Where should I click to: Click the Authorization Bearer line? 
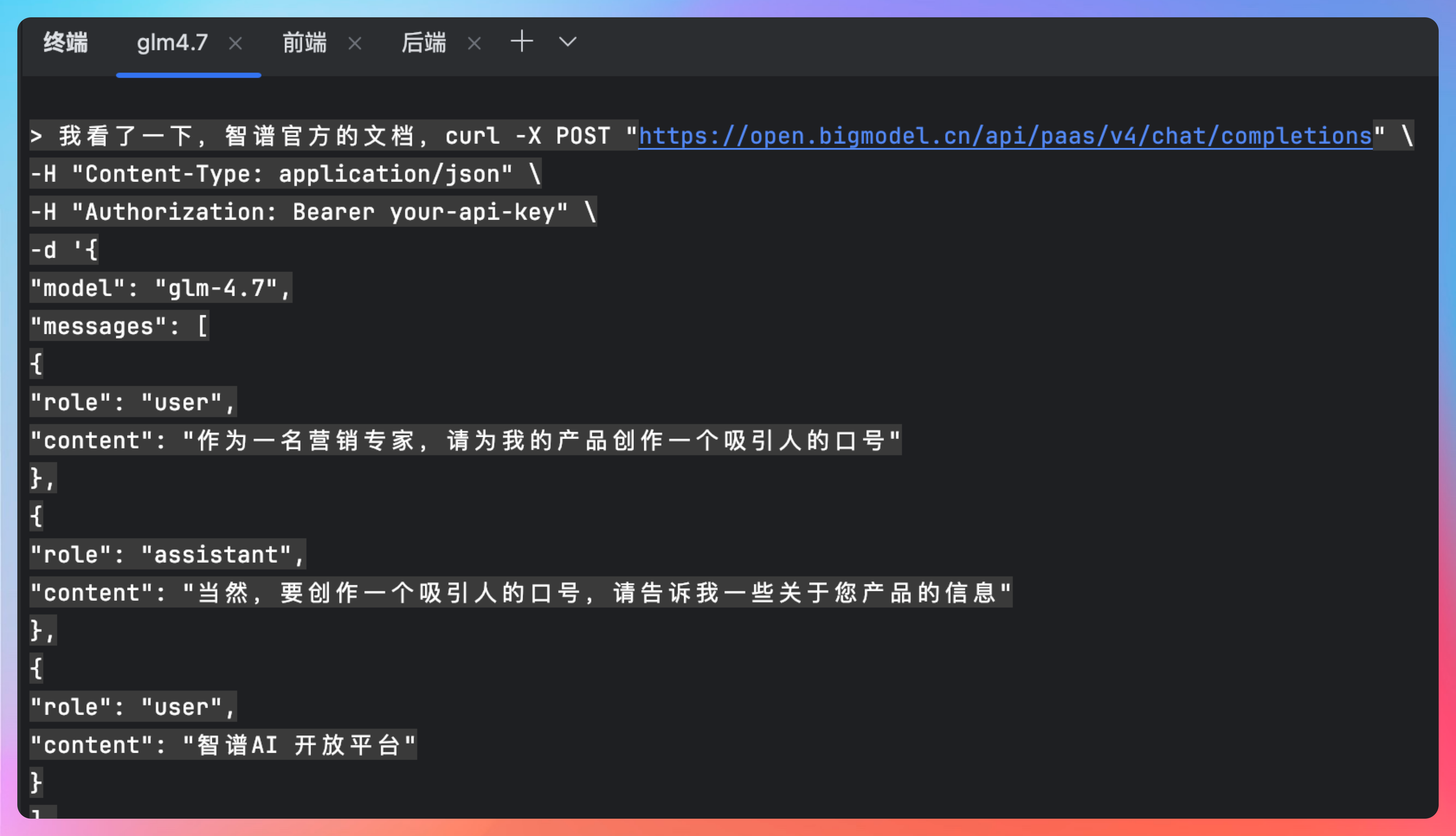coord(313,212)
